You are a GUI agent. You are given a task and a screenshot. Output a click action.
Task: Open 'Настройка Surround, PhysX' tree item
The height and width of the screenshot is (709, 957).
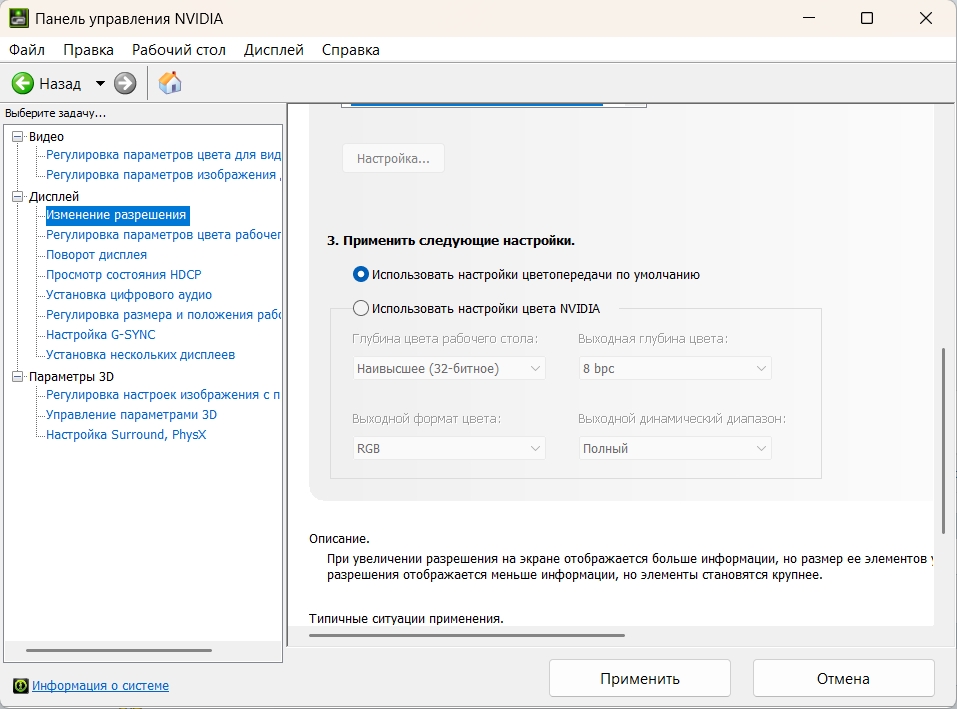(x=126, y=435)
